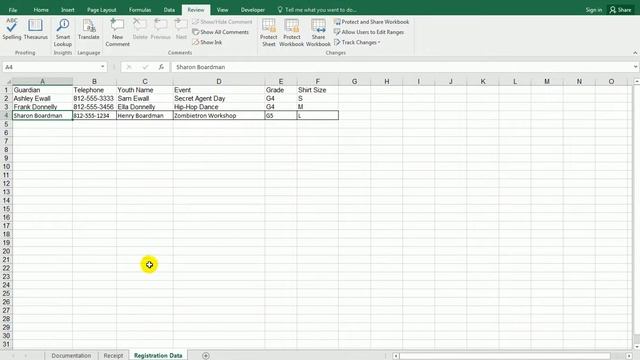Select cell with Zombietron Workshop
Screen dimensions: 640x360
(x=219, y=116)
